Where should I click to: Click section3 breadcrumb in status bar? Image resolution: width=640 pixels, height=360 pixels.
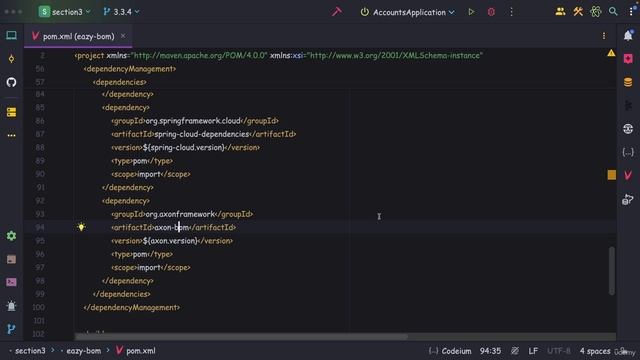point(30,351)
